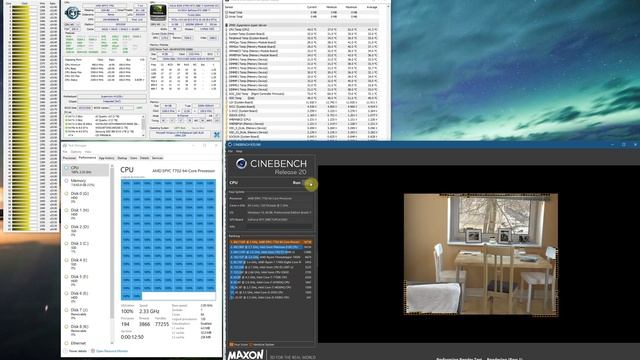This screenshot has width=640, height=360.
Task: Select Disk 1 (H:) in Task Manager sidebar
Action: [x=86, y=213]
